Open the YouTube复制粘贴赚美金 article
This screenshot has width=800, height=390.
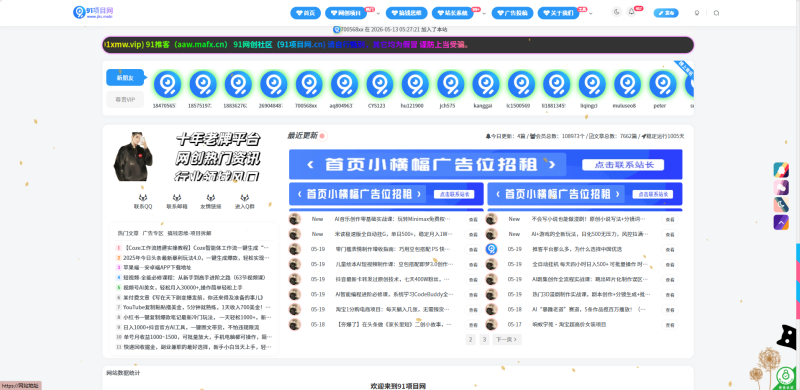(x=196, y=307)
